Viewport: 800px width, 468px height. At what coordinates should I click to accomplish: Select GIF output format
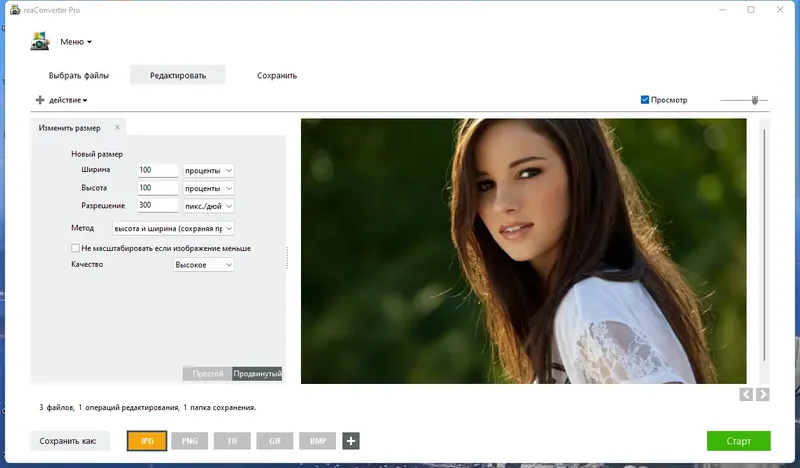tap(275, 441)
